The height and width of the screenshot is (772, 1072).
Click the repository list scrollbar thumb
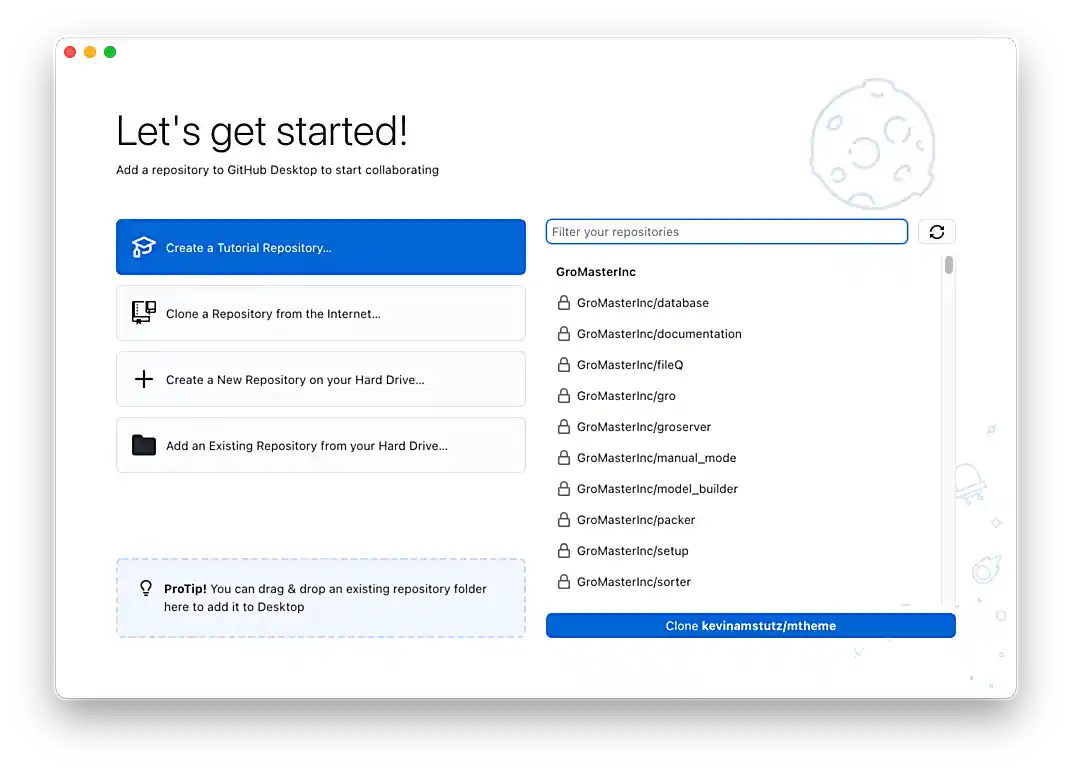948,265
